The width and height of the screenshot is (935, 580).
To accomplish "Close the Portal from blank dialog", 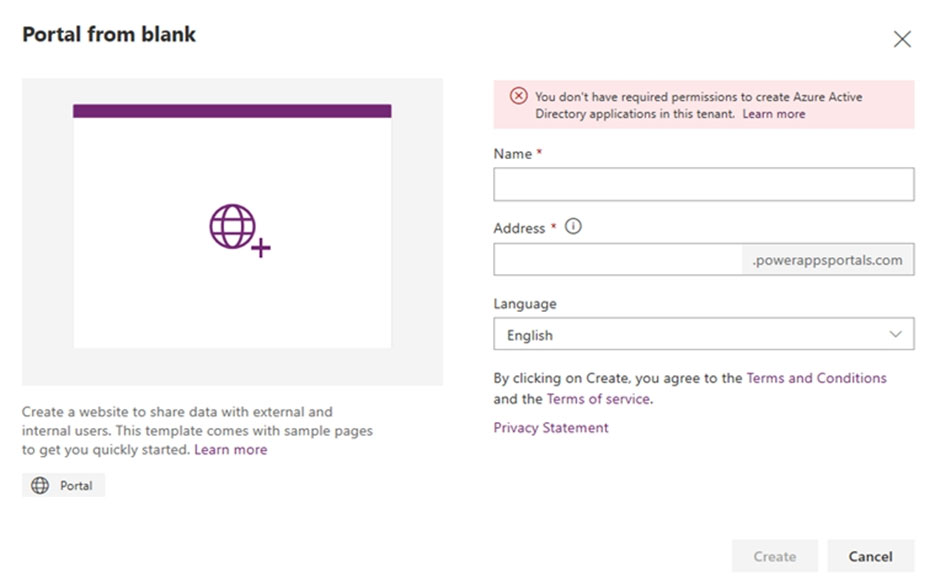I will [902, 39].
